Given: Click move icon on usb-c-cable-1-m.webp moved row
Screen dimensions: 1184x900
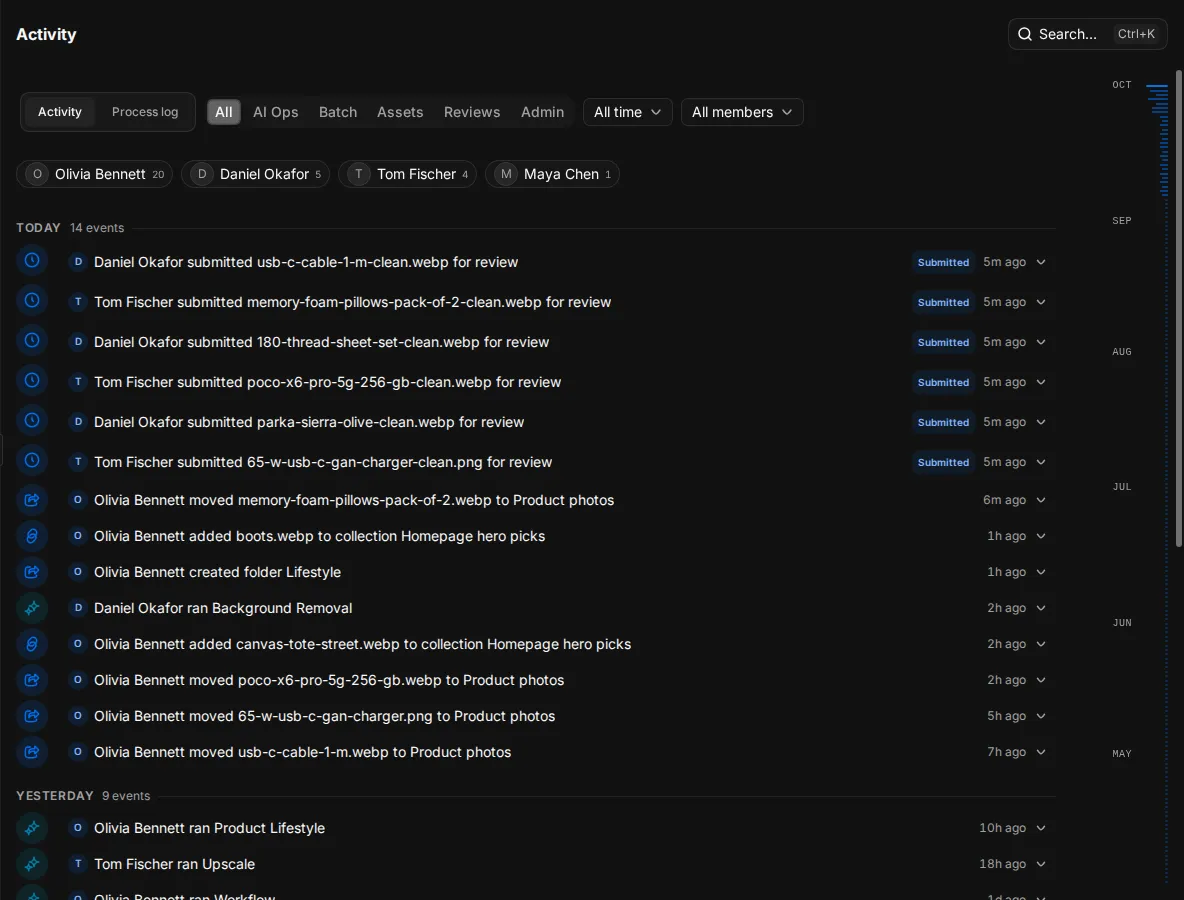Looking at the screenshot, I should (x=32, y=752).
